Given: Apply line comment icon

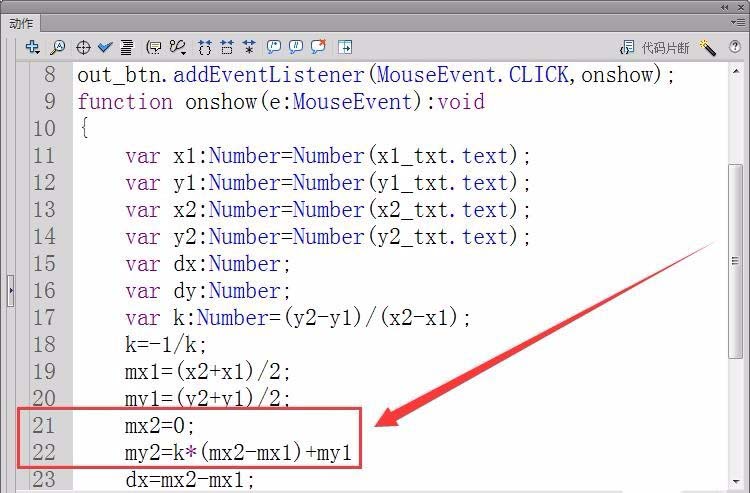Looking at the screenshot, I should tap(296, 47).
